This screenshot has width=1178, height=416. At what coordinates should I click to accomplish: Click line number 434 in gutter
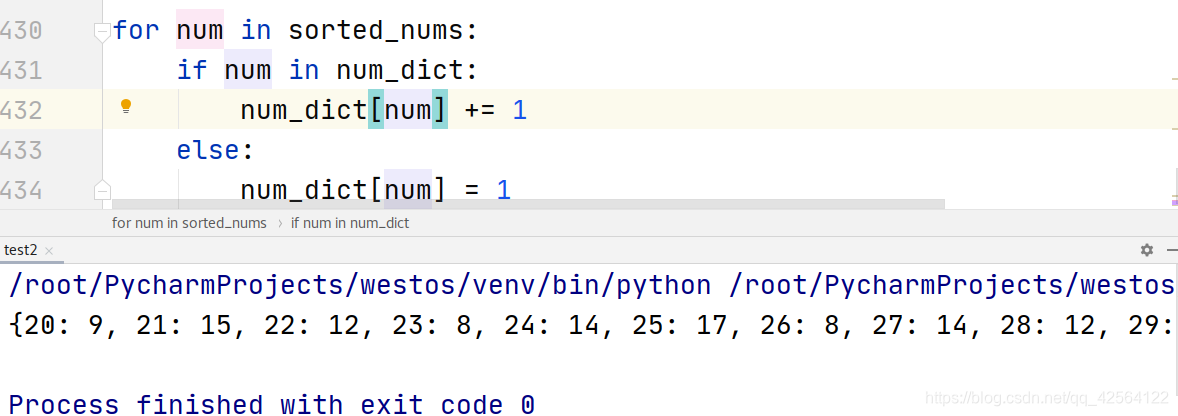(x=21, y=191)
